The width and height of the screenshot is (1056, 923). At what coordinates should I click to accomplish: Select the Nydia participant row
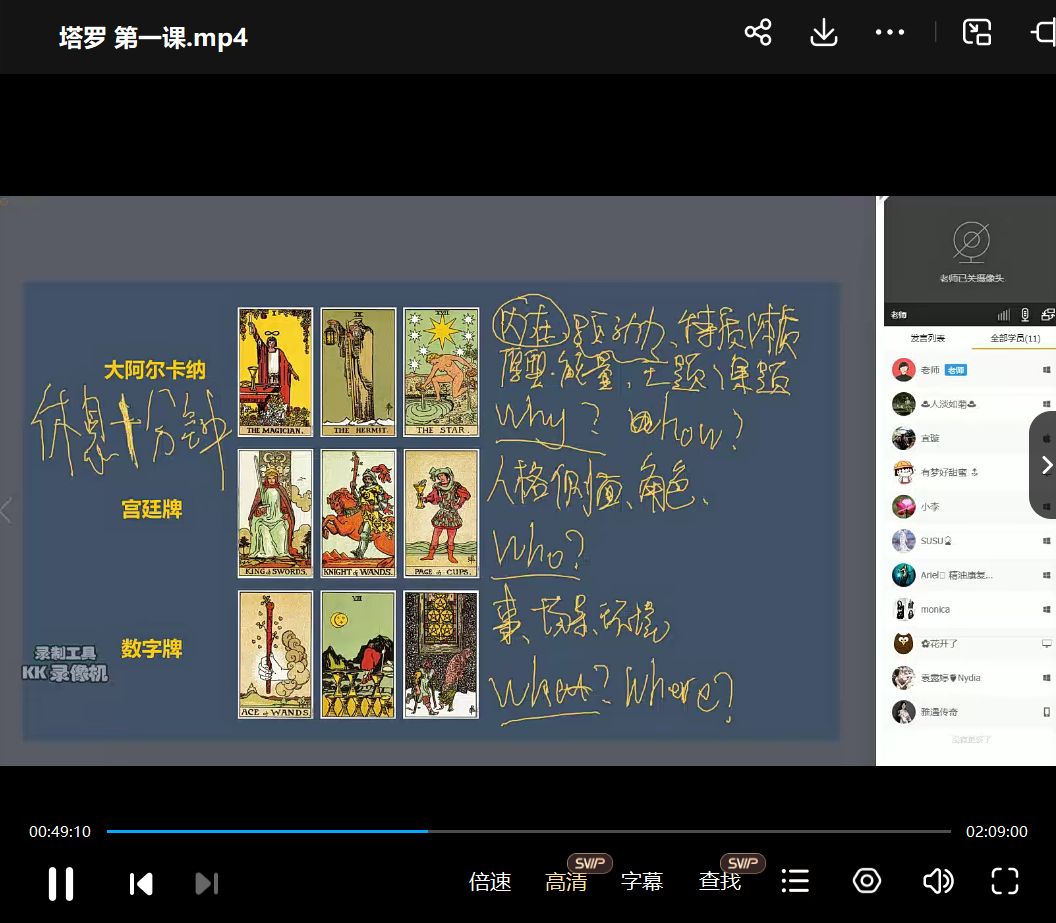pyautogui.click(x=970, y=678)
